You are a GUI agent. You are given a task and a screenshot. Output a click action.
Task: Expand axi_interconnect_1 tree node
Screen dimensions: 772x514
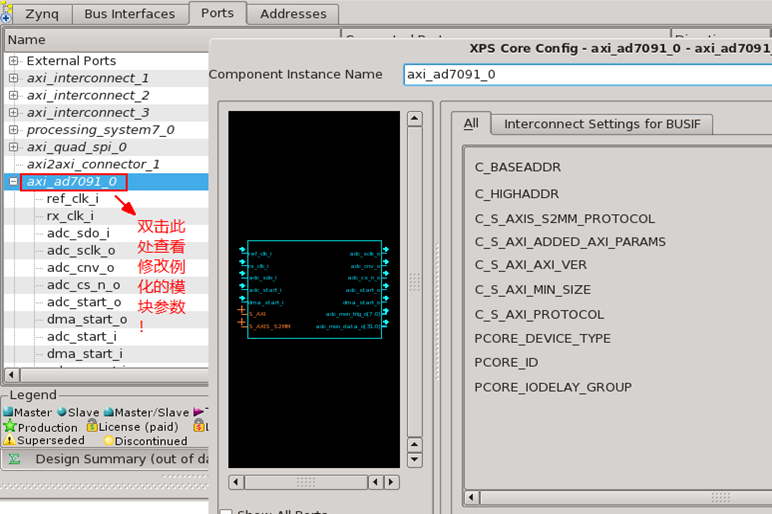pos(13,78)
